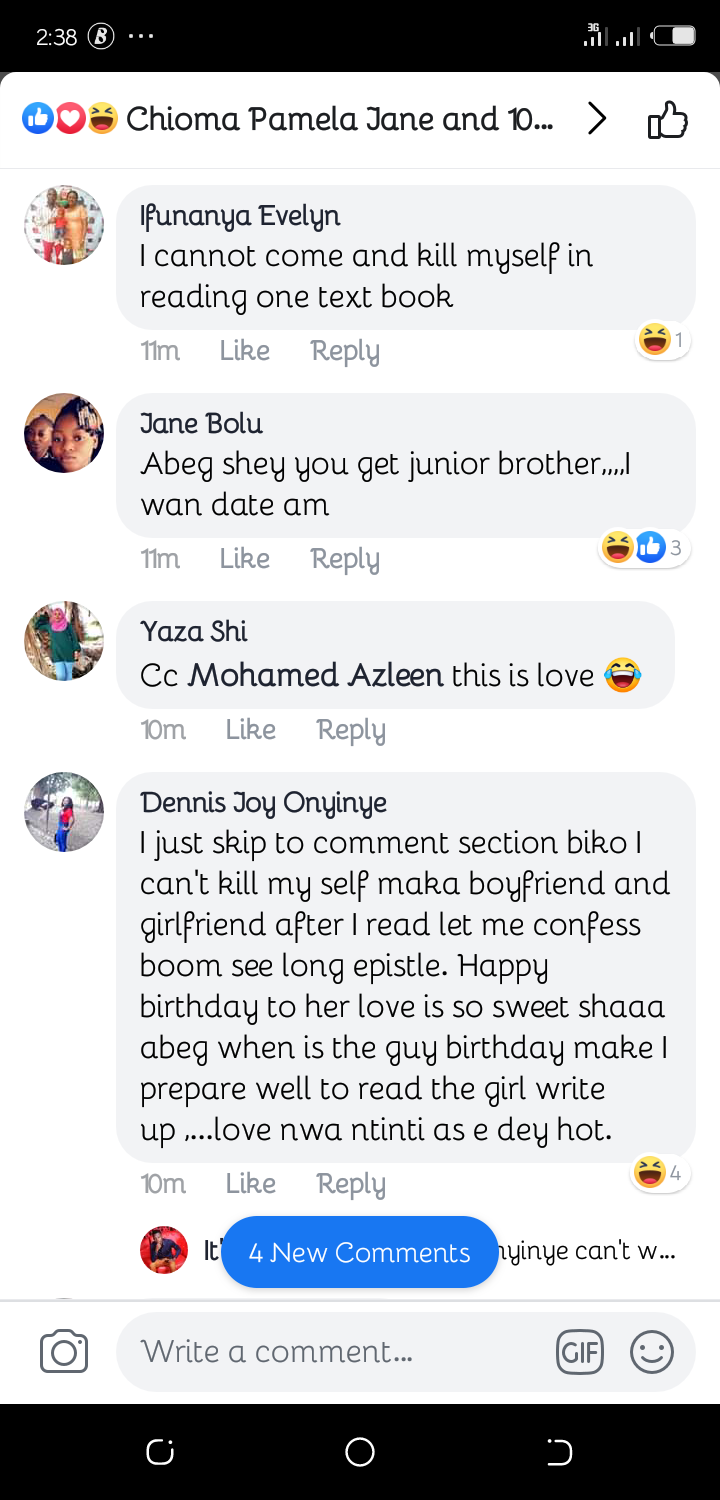Like Jane Bolu's comment

click(245, 559)
